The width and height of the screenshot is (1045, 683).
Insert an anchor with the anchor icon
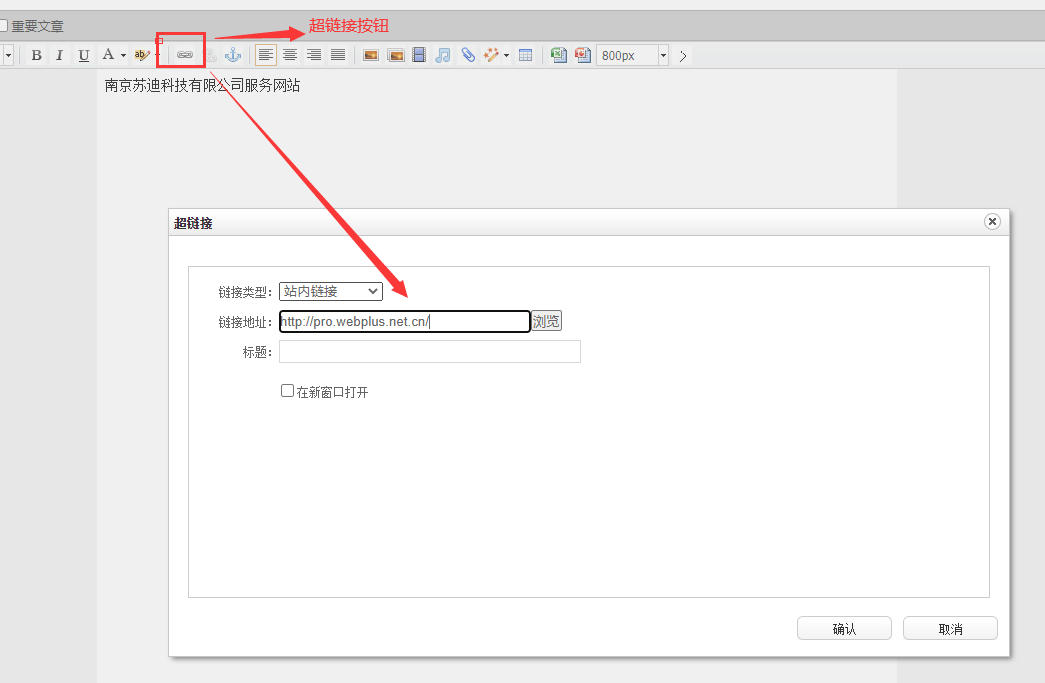coord(233,55)
